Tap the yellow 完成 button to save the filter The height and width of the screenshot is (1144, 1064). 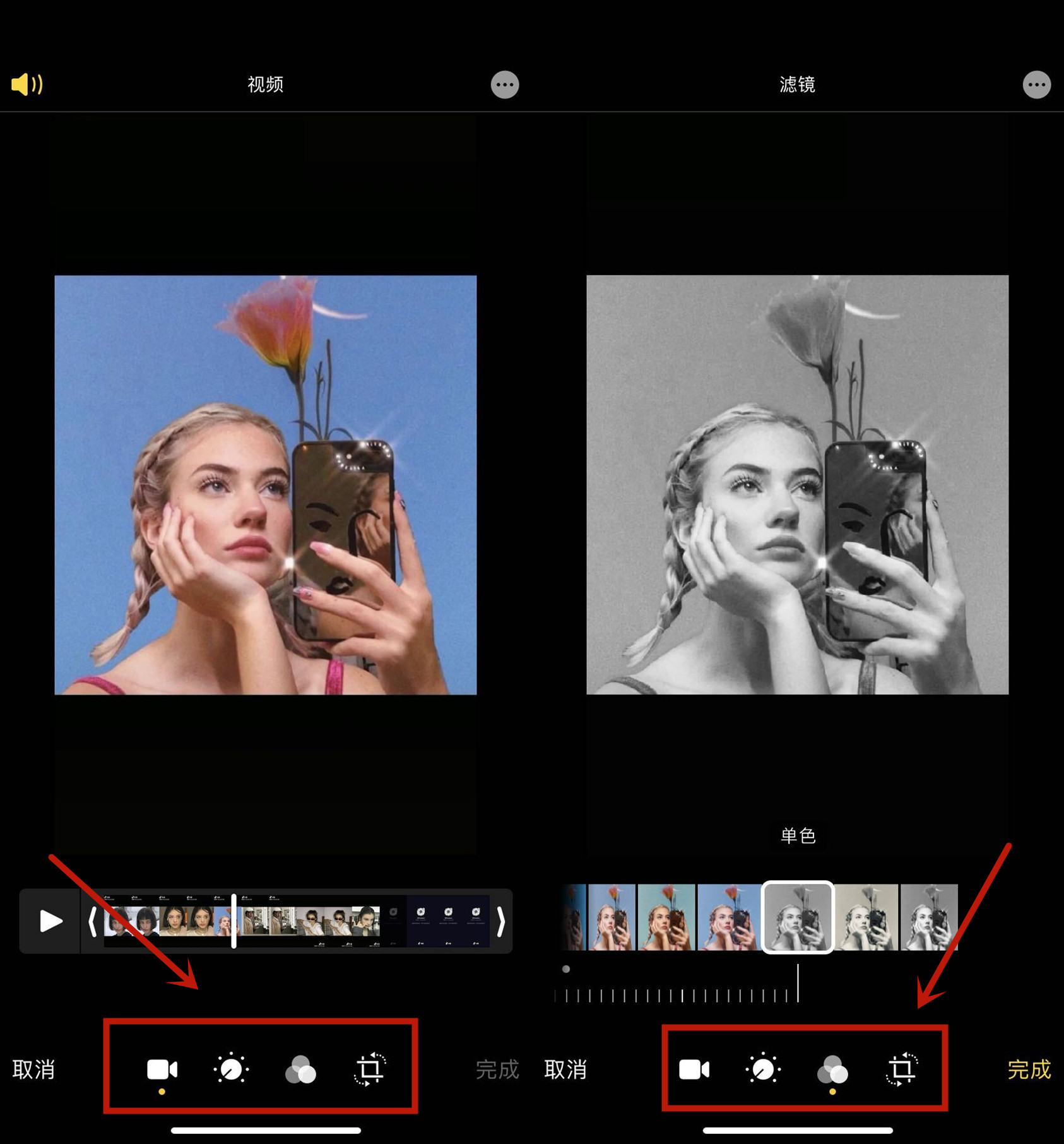click(1029, 1070)
